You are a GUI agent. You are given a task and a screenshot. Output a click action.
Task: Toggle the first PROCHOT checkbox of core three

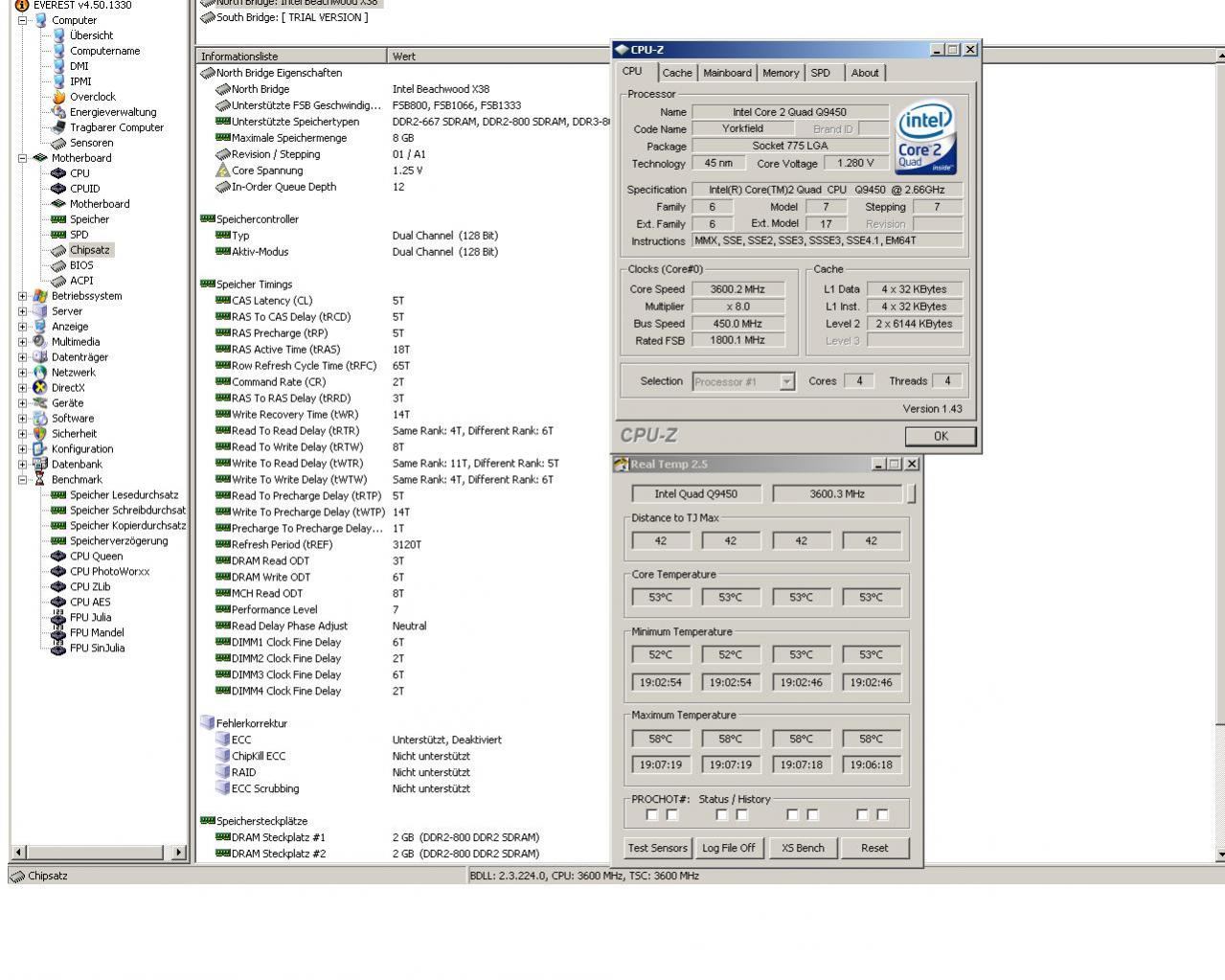793,815
